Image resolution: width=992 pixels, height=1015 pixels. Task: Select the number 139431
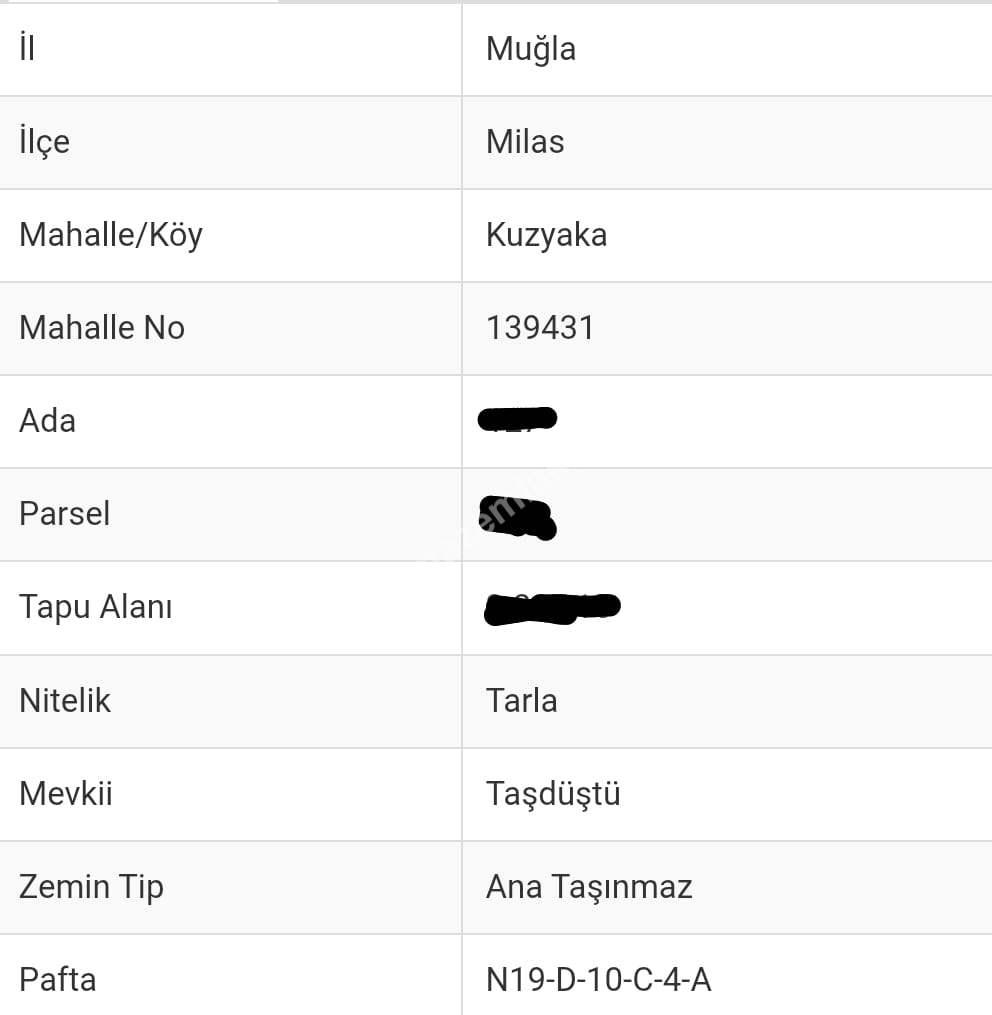[x=540, y=328]
